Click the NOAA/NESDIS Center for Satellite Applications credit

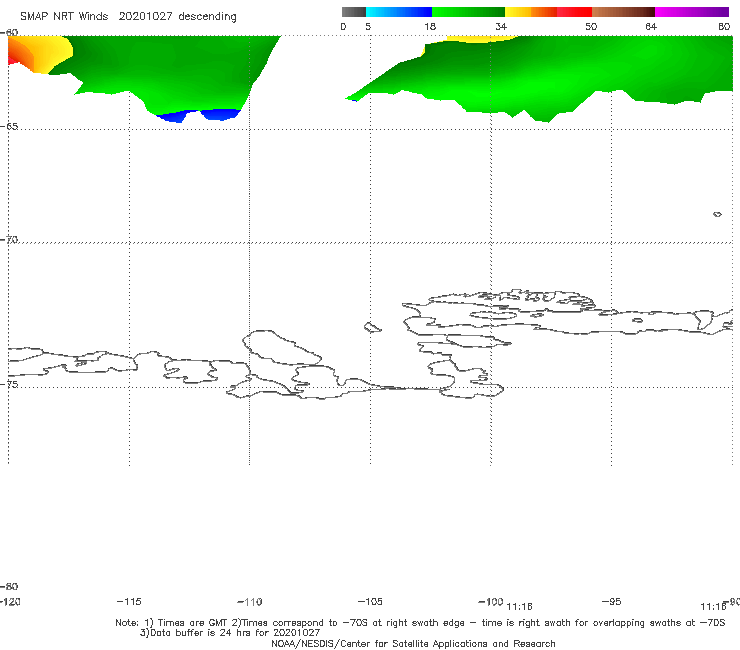tap(413, 643)
